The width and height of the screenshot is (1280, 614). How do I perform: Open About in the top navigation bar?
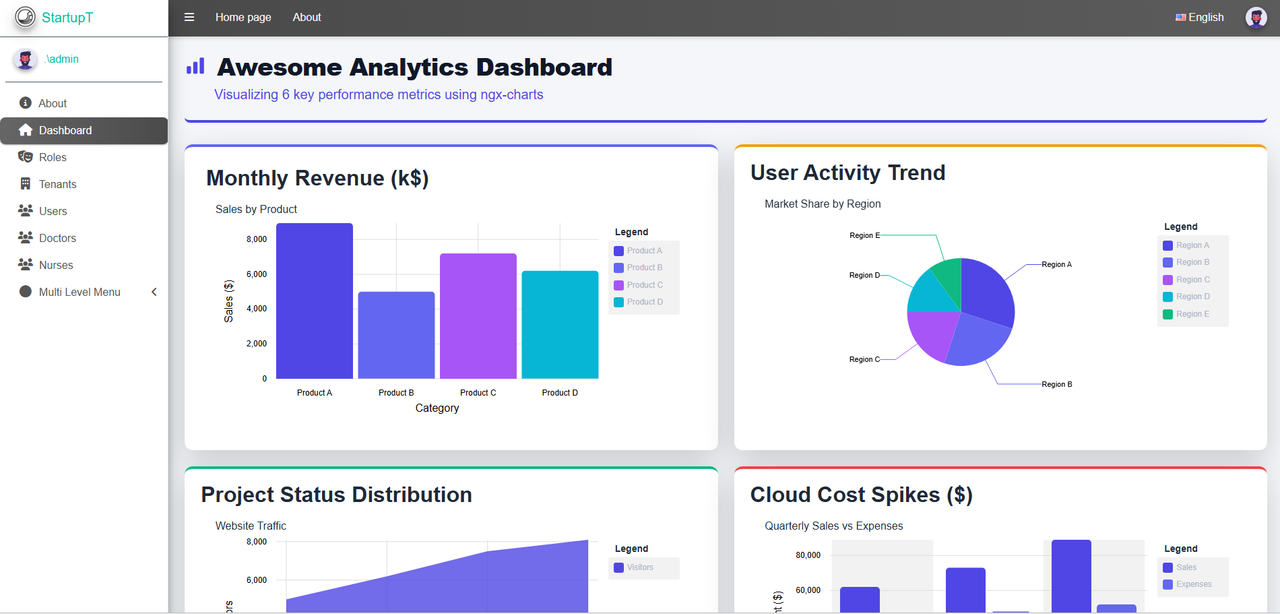(307, 17)
